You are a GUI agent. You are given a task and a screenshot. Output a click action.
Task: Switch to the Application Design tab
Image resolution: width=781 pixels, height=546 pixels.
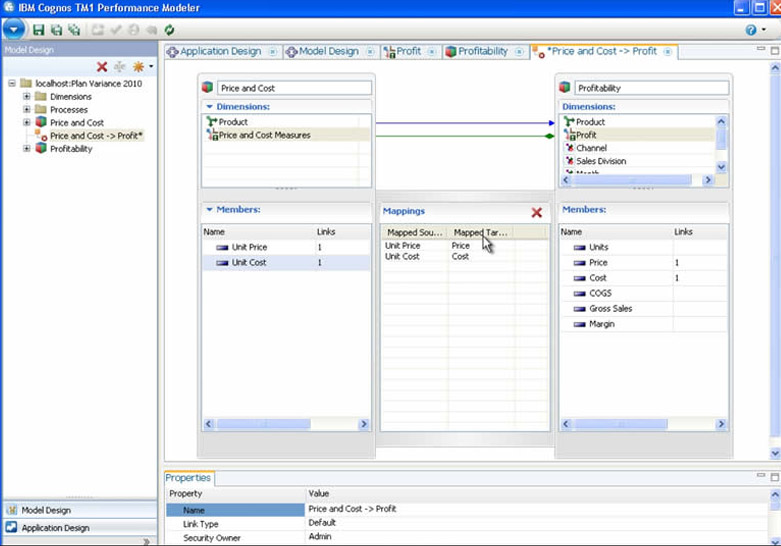point(221,51)
